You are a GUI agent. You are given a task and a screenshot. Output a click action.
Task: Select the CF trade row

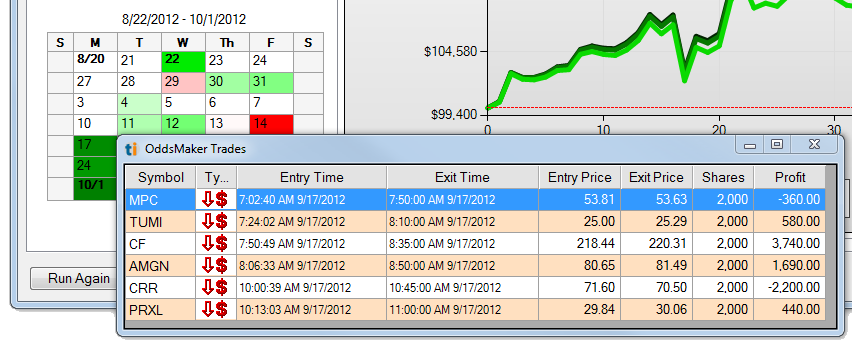tap(475, 243)
